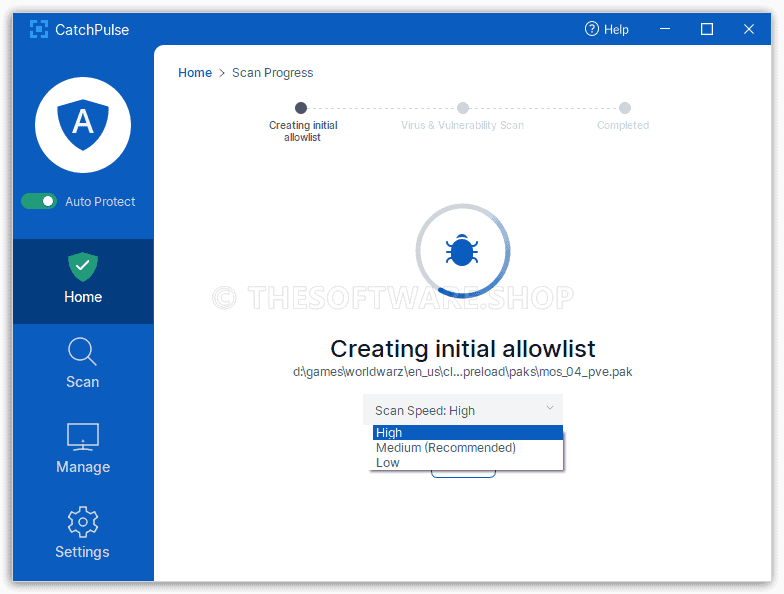Click the Completed step marker
Viewport: 784px width, 594px height.
(x=625, y=108)
